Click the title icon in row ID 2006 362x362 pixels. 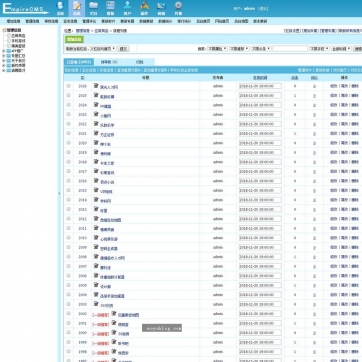[x=96, y=276]
